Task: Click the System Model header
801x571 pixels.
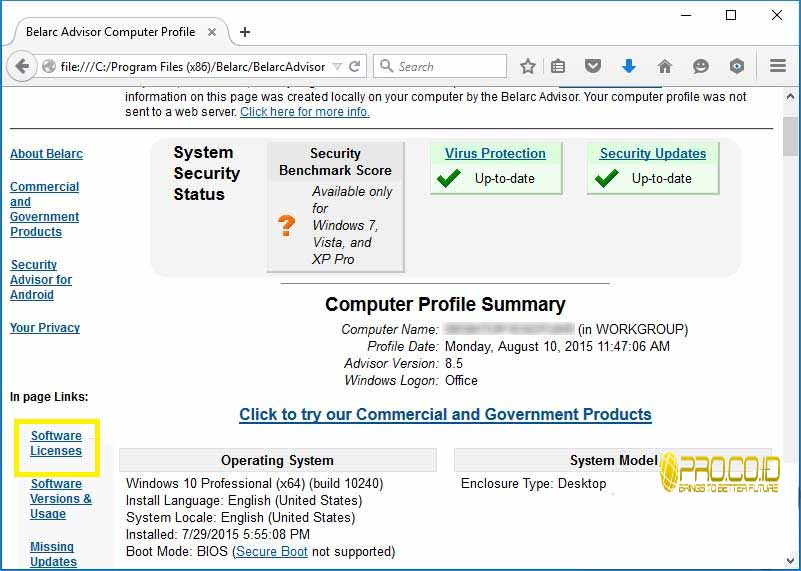Action: point(614,460)
